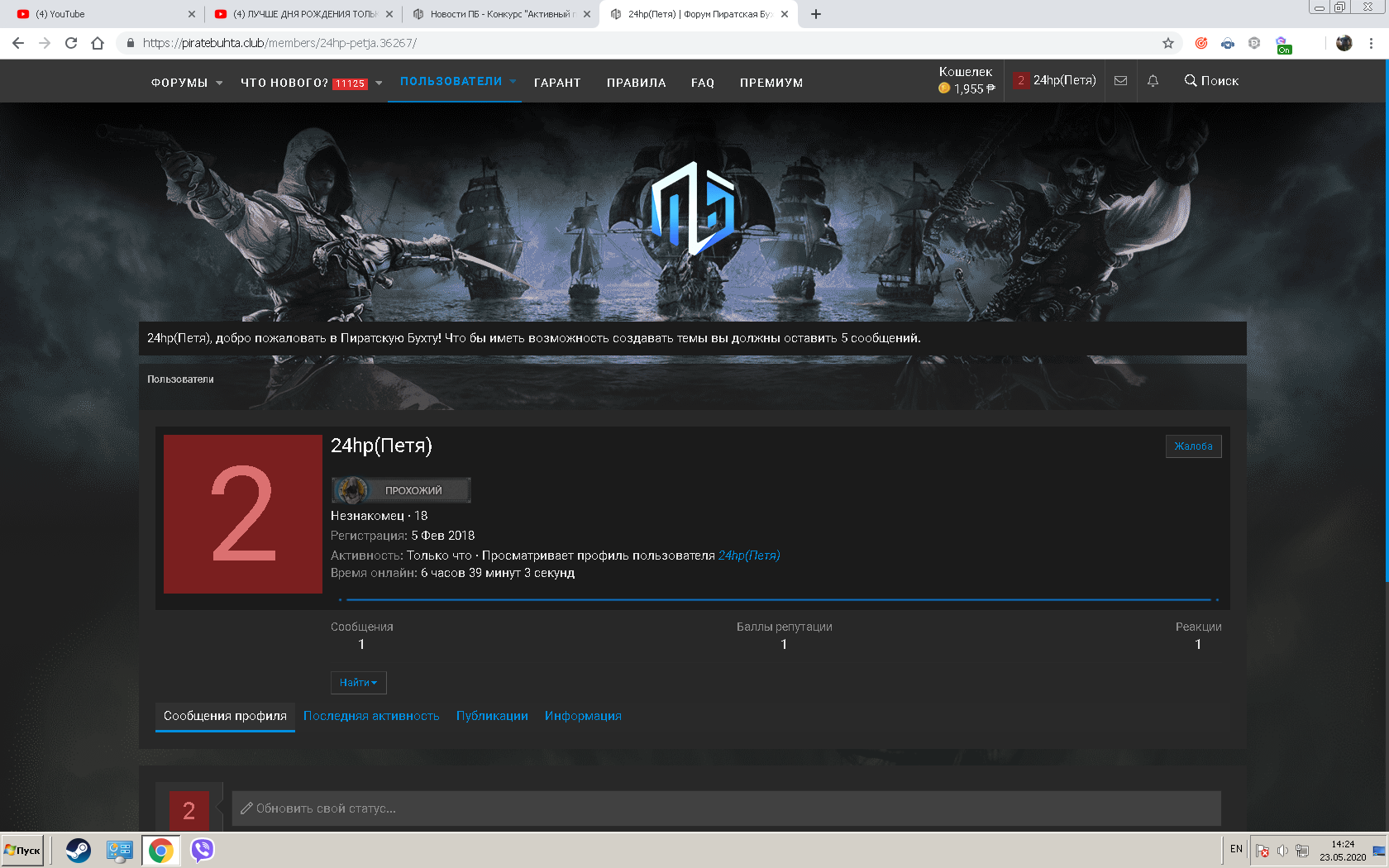Expand the ЧТО НОВОГО? dropdown arrow

[379, 83]
